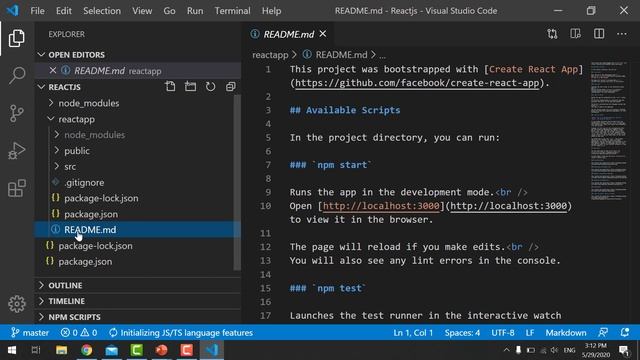
Task: Click the editor minimap
Action: point(609,131)
